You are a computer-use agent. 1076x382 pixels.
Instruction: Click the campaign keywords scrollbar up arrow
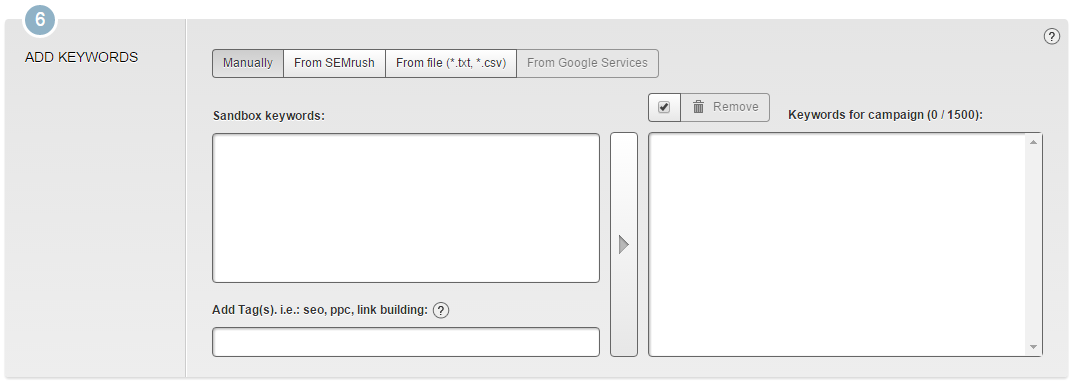(x=1033, y=142)
